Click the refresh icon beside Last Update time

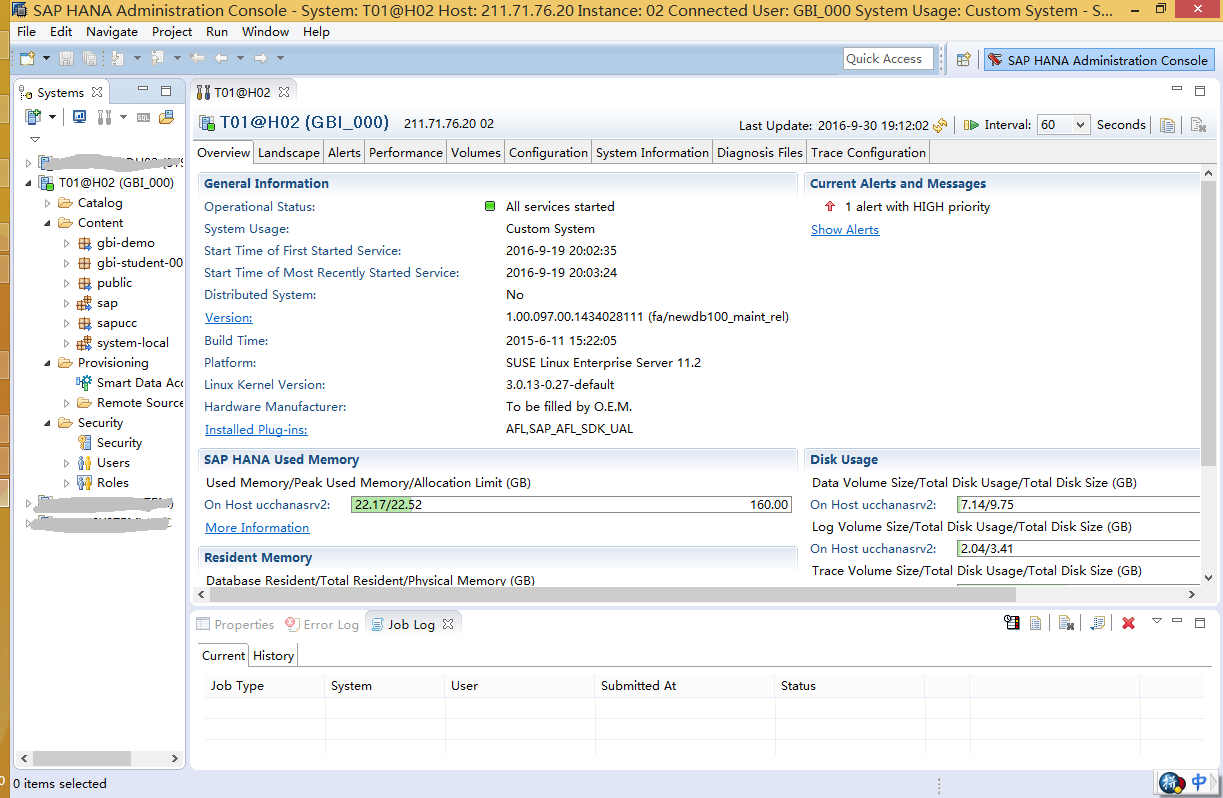[940, 125]
